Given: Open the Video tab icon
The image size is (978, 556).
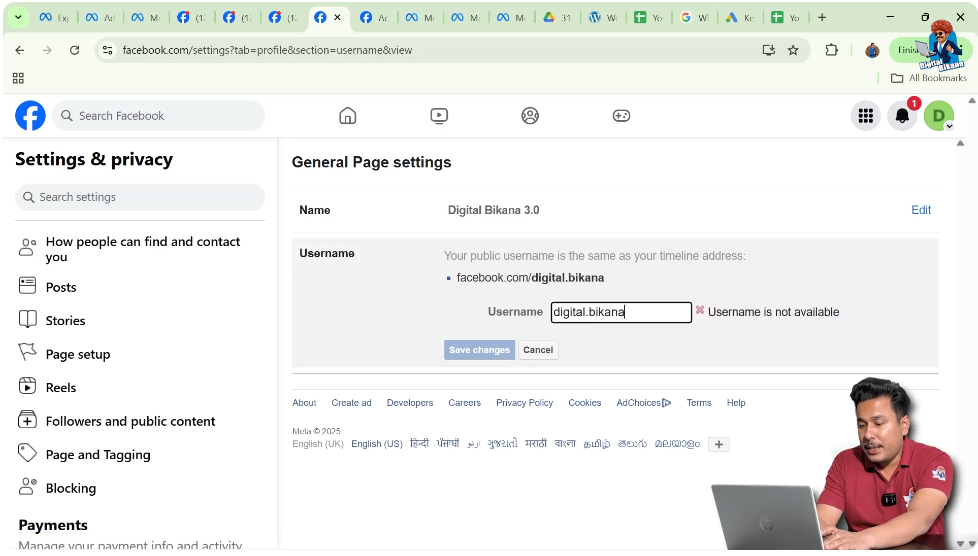Looking at the screenshot, I should coord(439,115).
